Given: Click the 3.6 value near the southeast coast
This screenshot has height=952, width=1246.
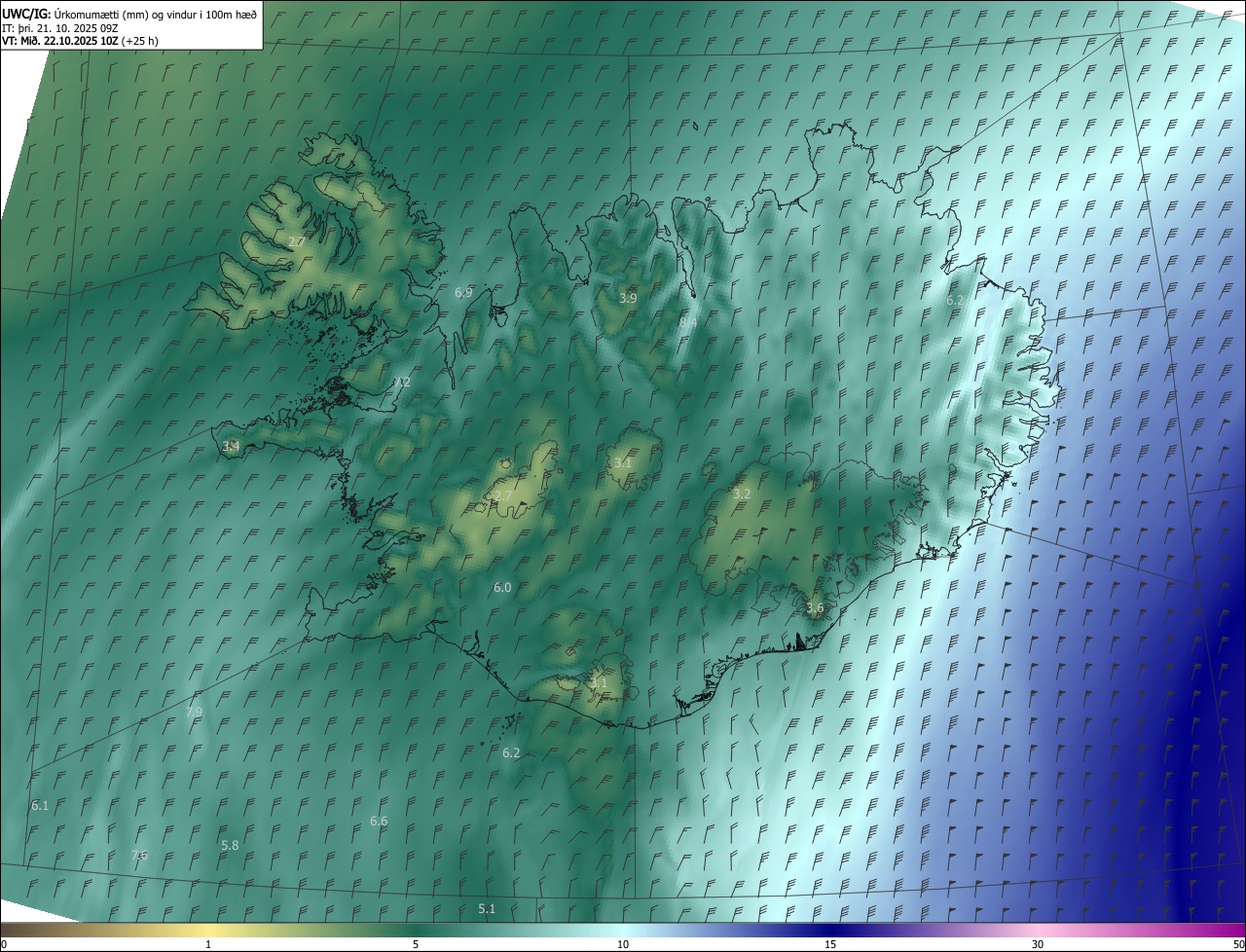Looking at the screenshot, I should click(815, 607).
